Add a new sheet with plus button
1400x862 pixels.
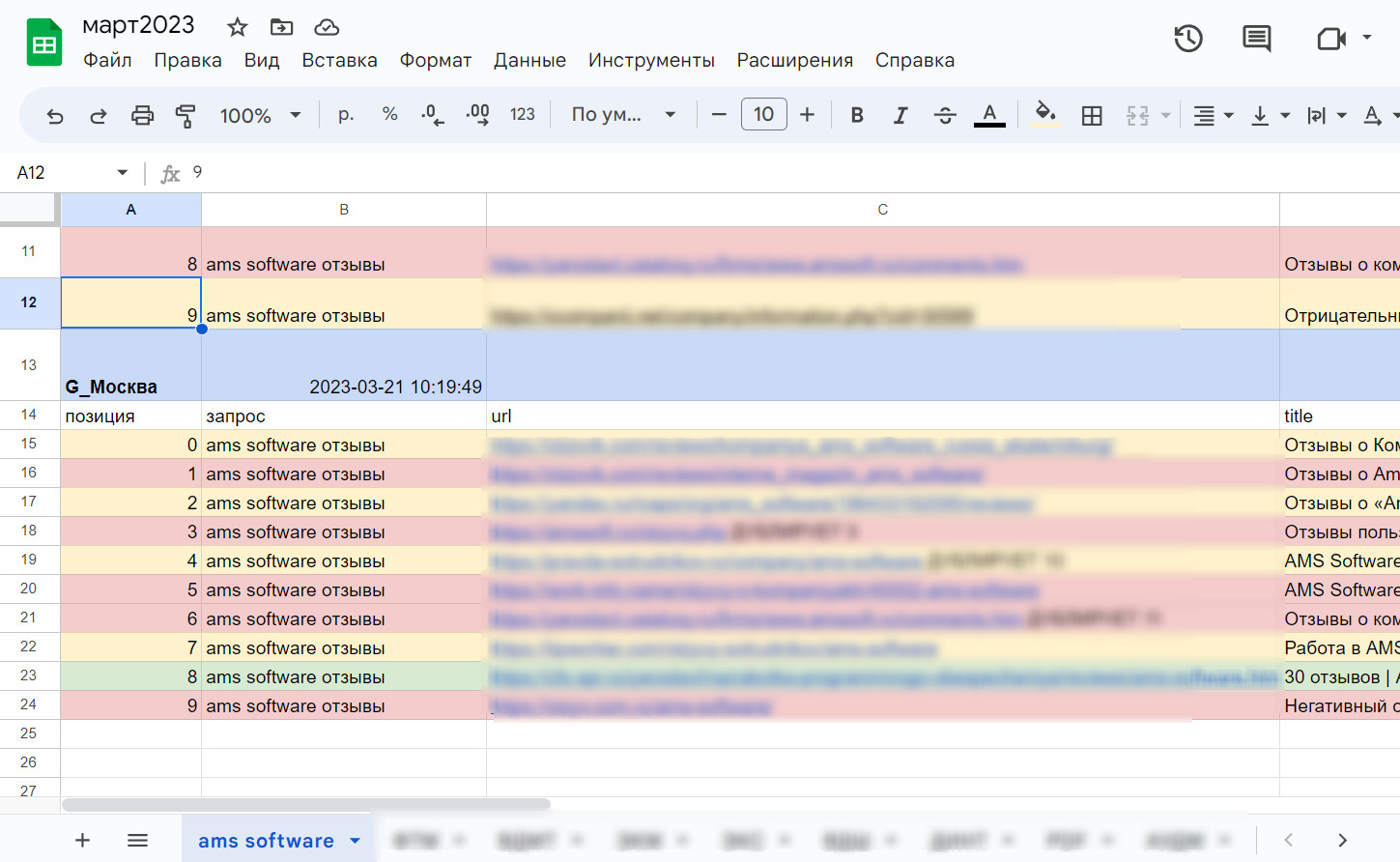coord(83,841)
